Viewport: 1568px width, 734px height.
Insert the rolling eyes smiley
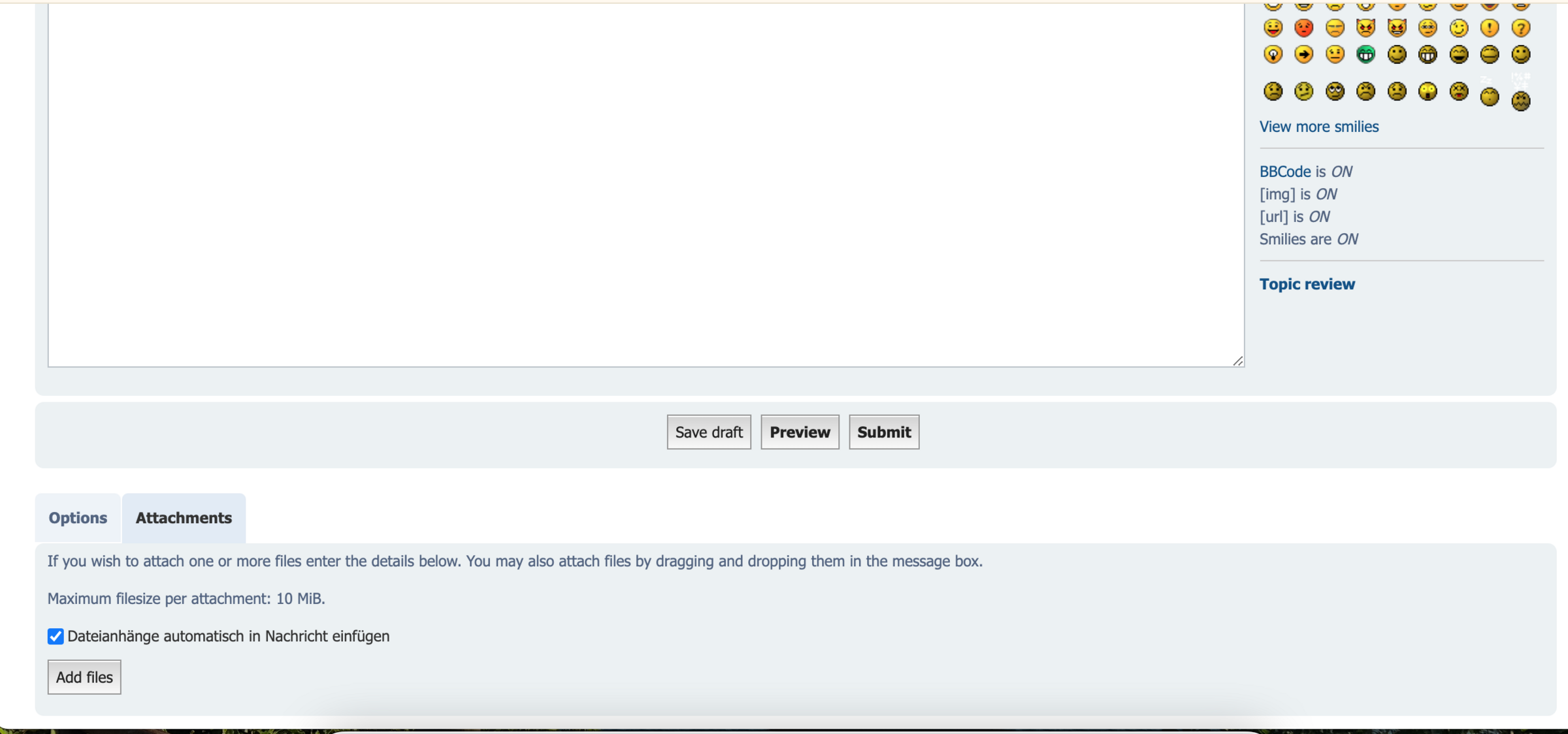coord(1335,91)
